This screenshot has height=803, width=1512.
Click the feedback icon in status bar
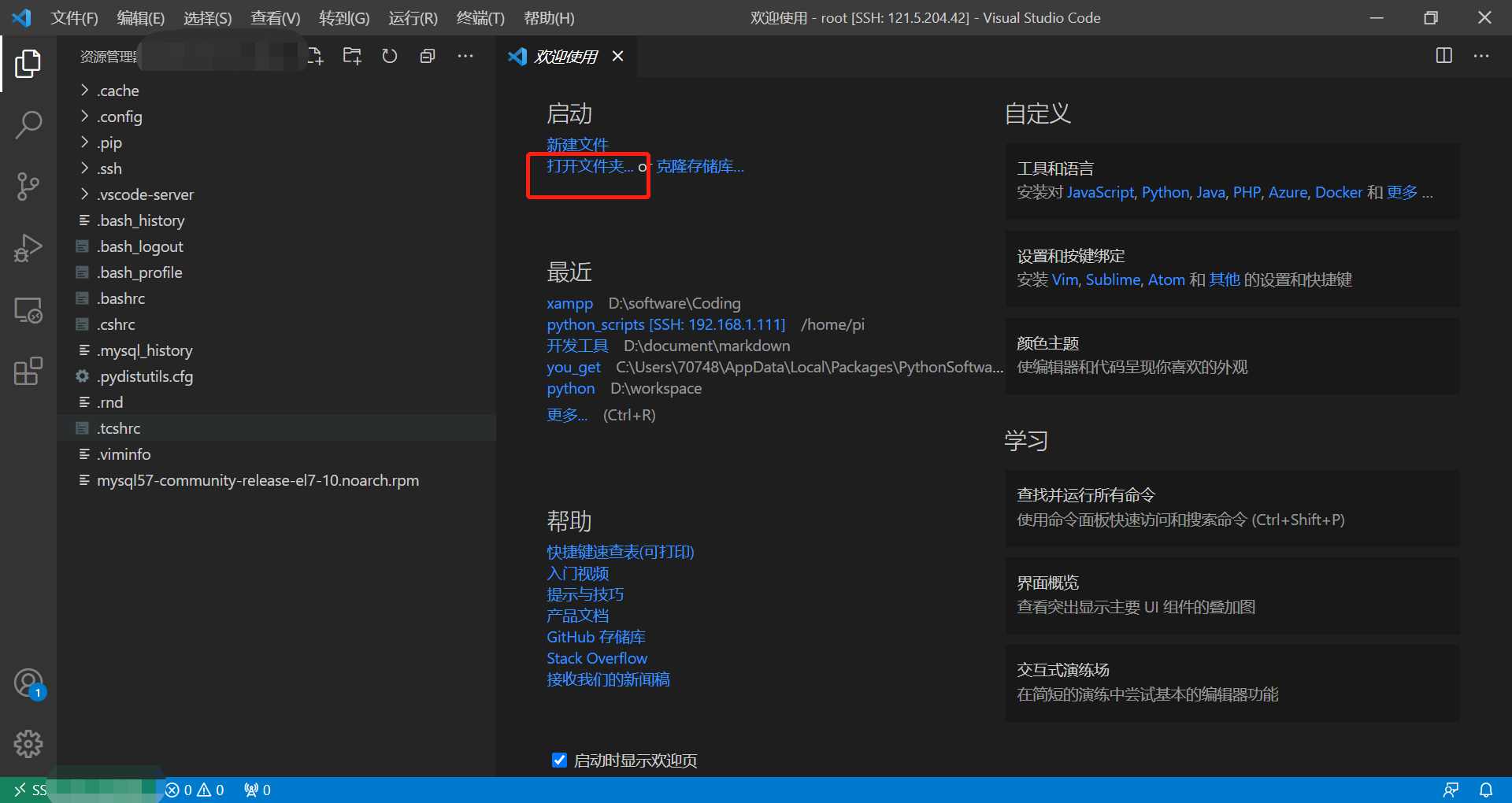(1451, 790)
